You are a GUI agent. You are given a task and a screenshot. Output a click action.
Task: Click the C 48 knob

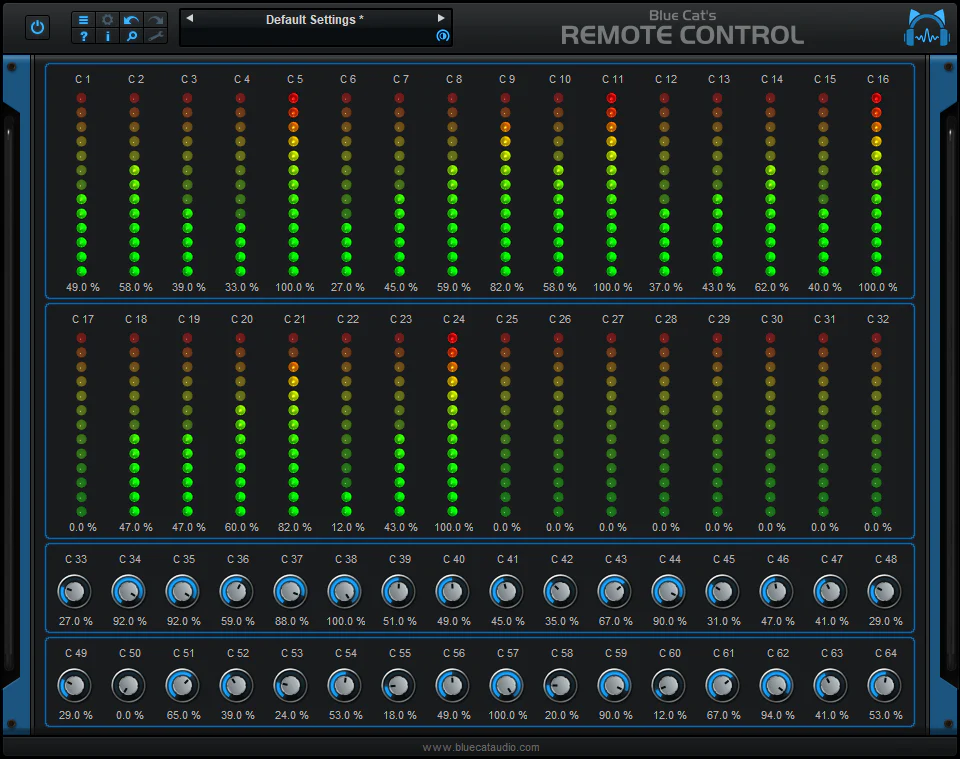click(885, 591)
